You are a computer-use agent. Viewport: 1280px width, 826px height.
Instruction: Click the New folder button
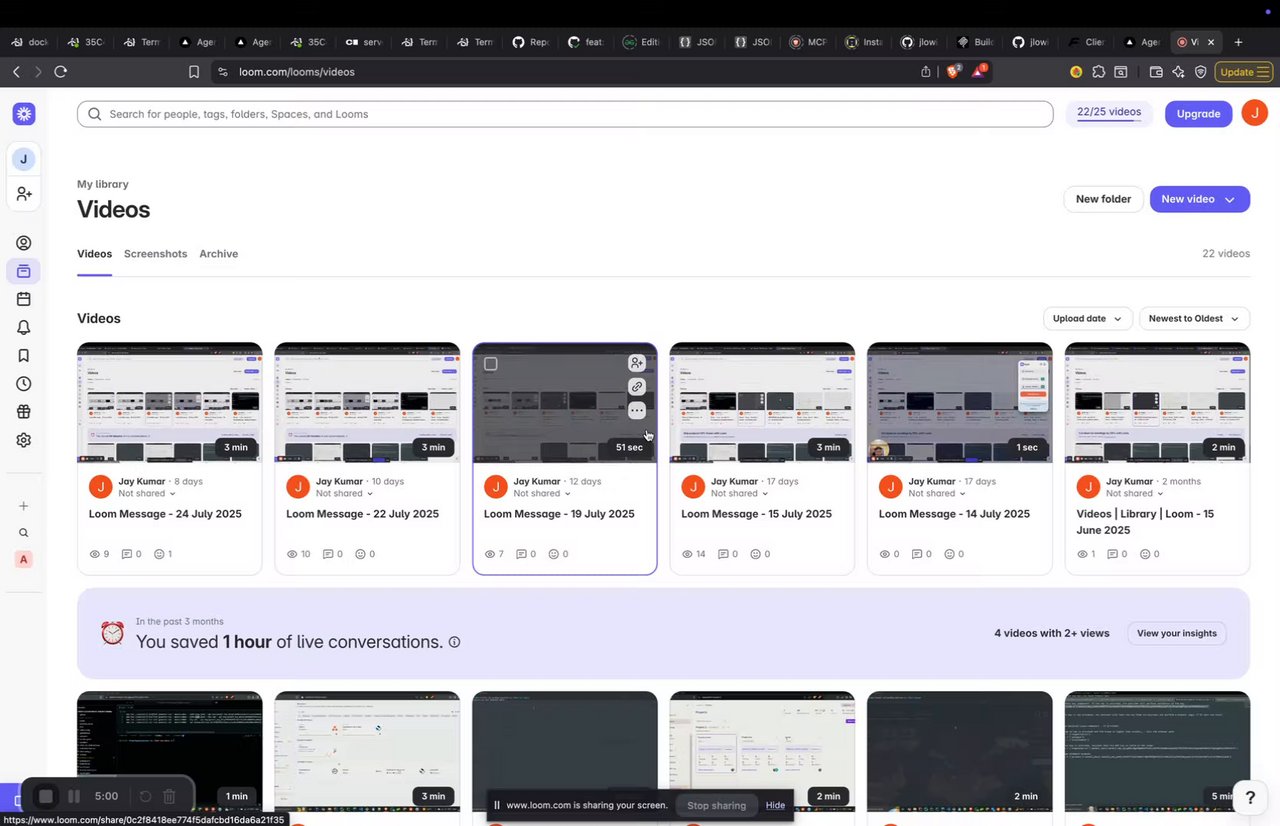pos(1103,199)
